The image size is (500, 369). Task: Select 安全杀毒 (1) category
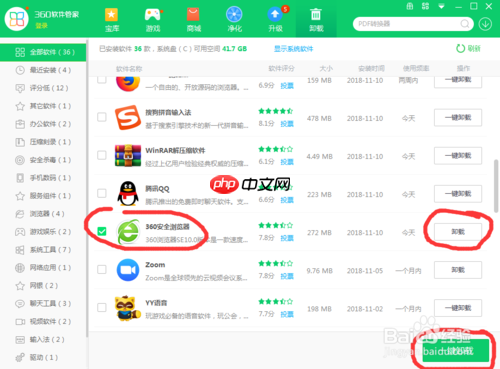coord(43,160)
